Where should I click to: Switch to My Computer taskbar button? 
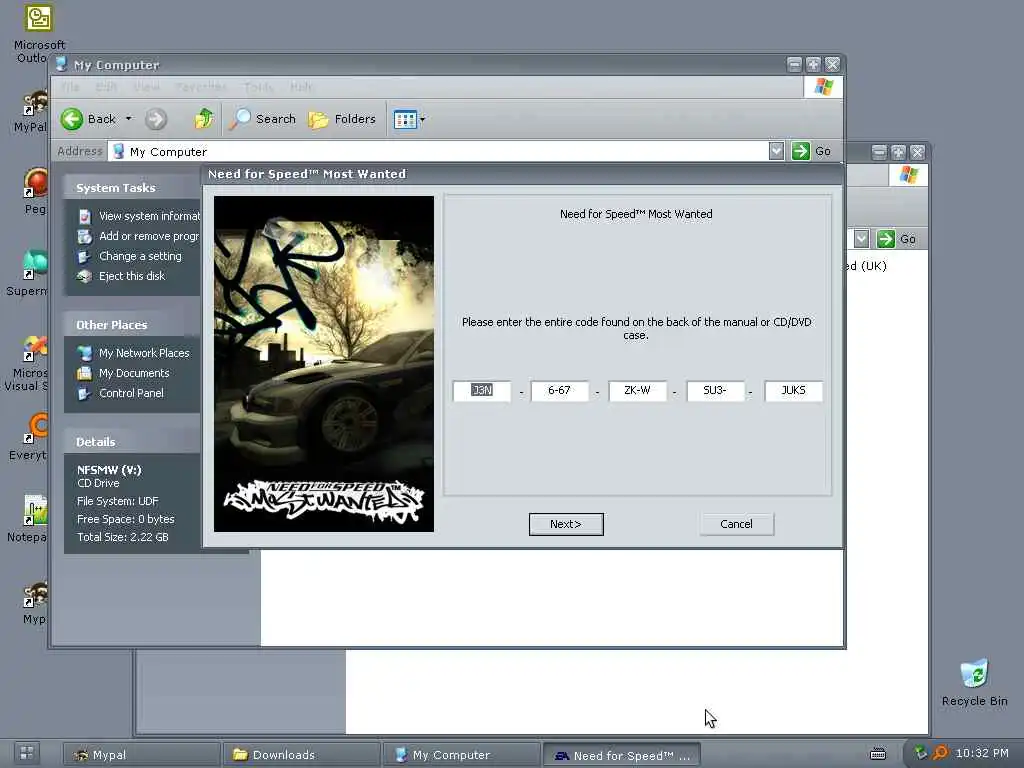pos(461,754)
